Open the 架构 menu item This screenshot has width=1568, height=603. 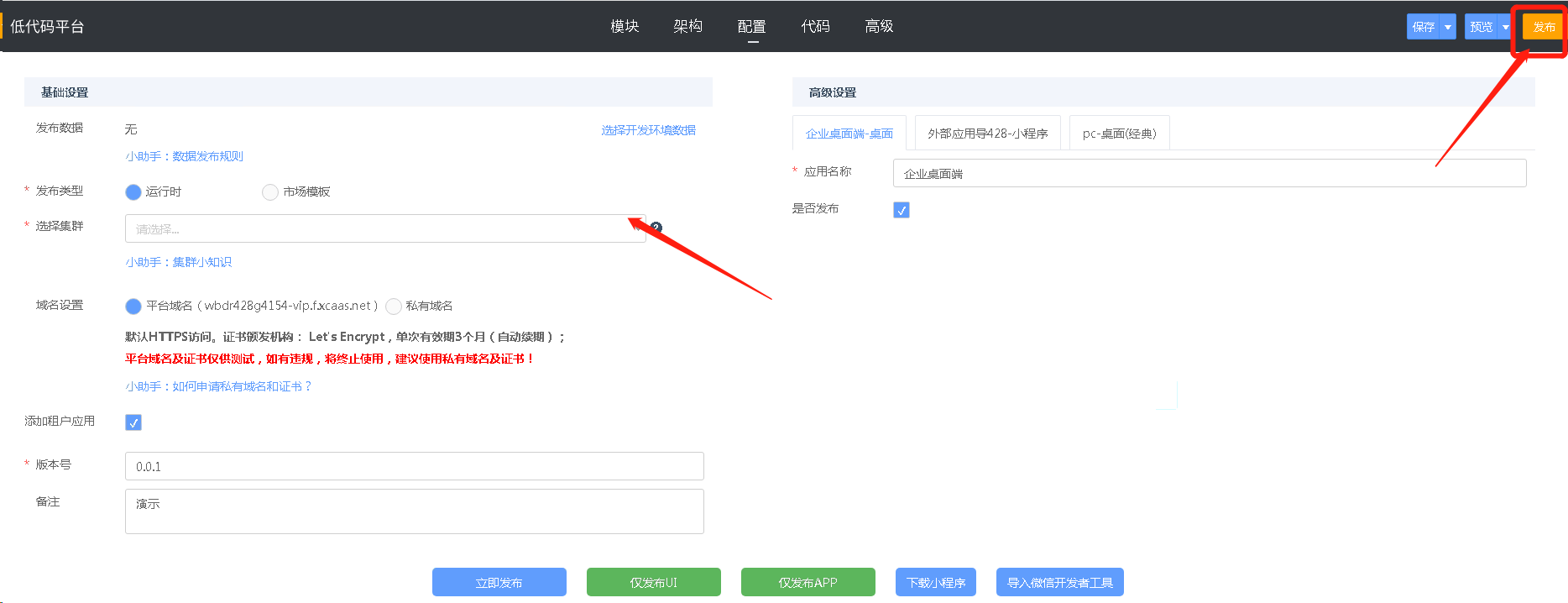click(x=687, y=27)
